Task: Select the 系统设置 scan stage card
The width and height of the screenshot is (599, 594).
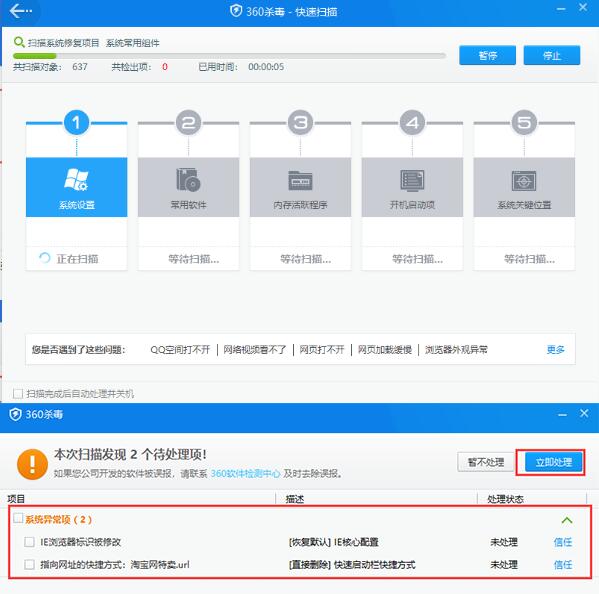Action: coord(76,187)
